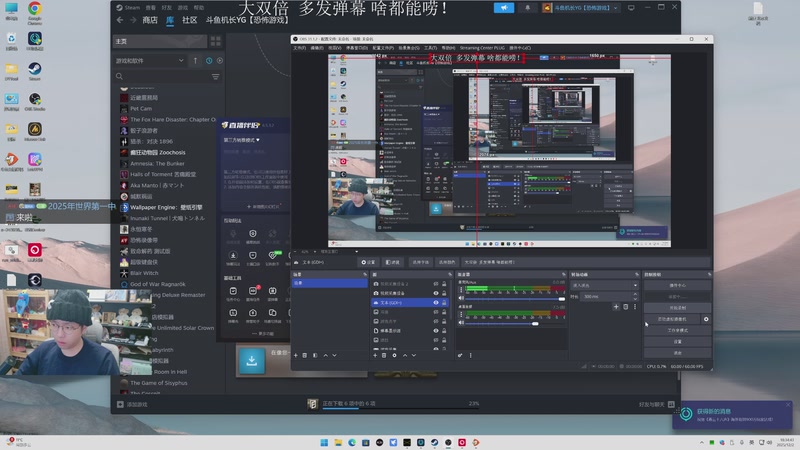Unlock the 文本 (GDI+) source
This screenshot has width=800, height=450.
tap(444, 303)
